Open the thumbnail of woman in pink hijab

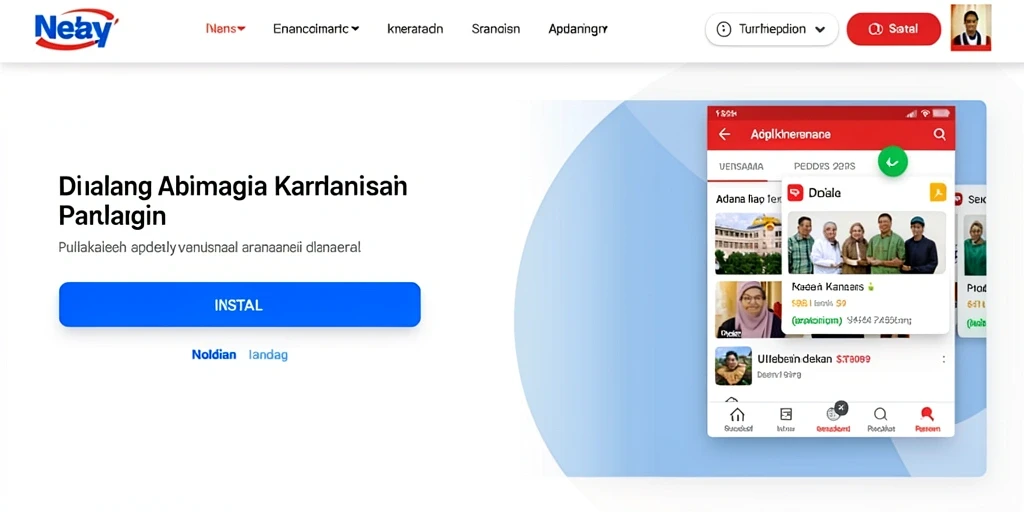[748, 310]
